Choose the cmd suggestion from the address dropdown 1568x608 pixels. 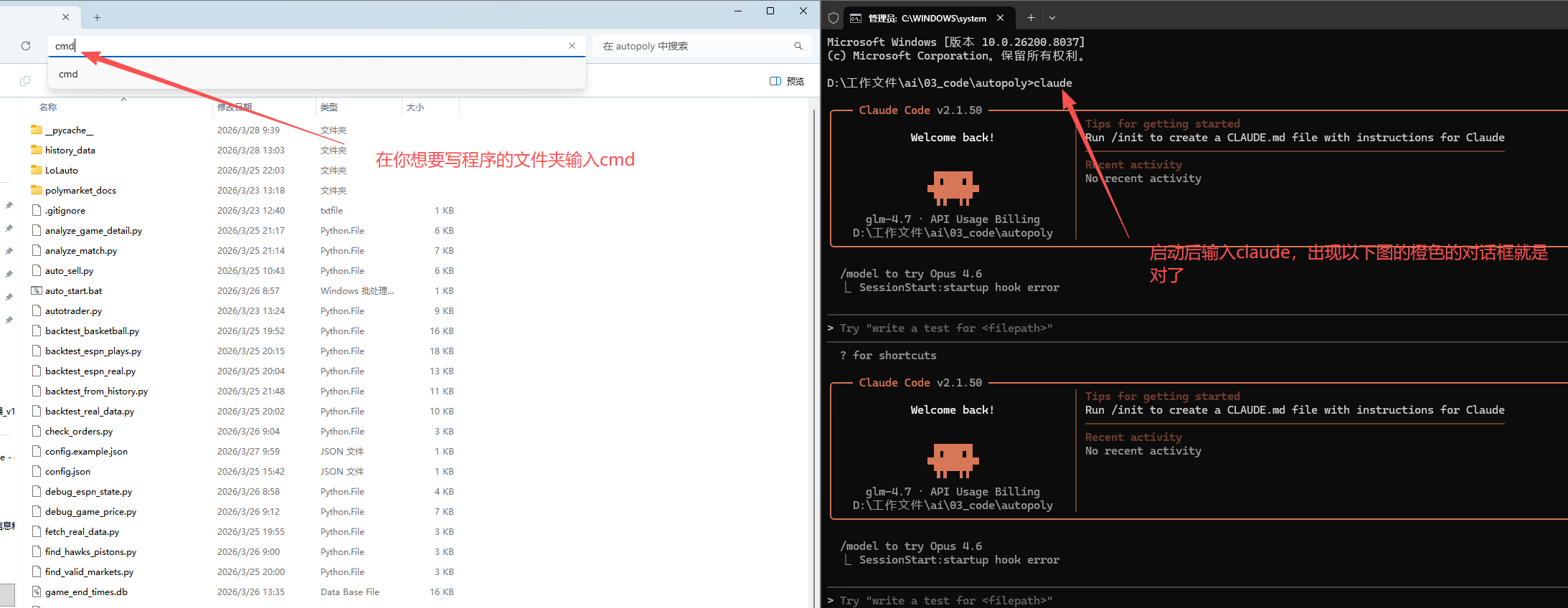[x=69, y=74]
